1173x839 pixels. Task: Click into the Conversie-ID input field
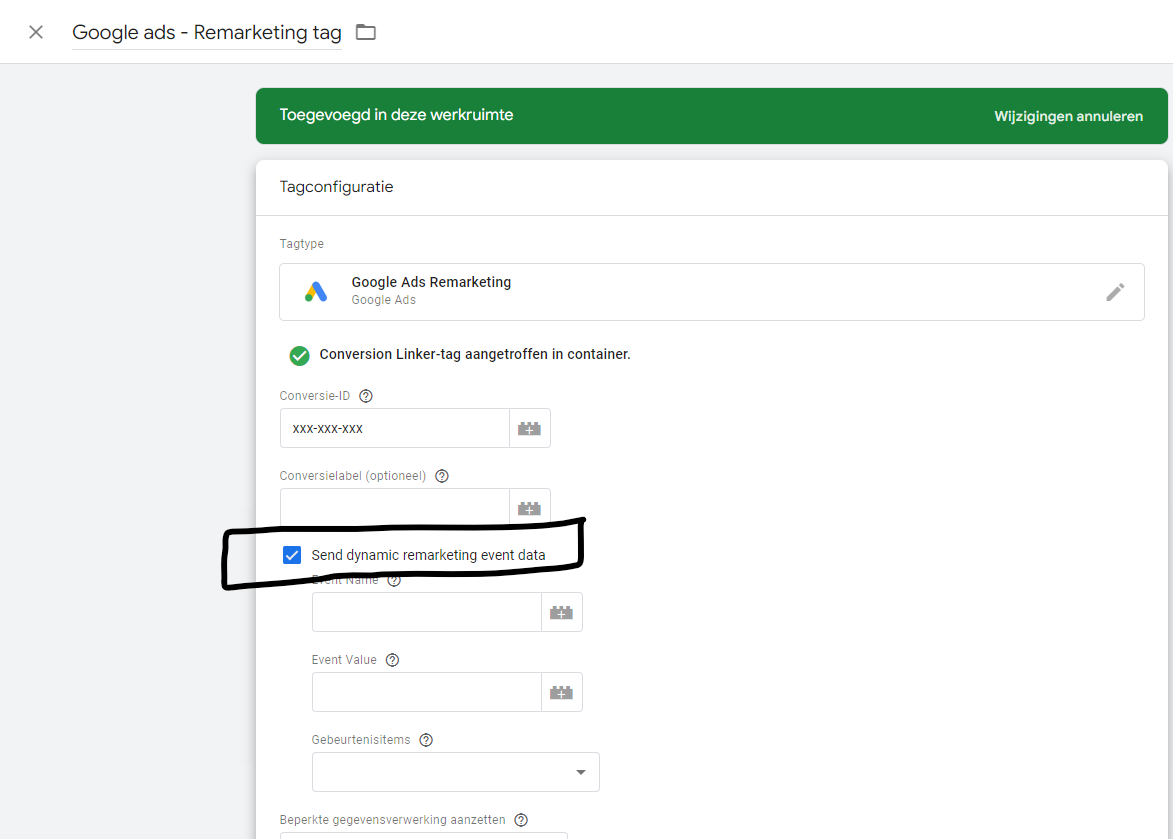pyautogui.click(x=394, y=428)
